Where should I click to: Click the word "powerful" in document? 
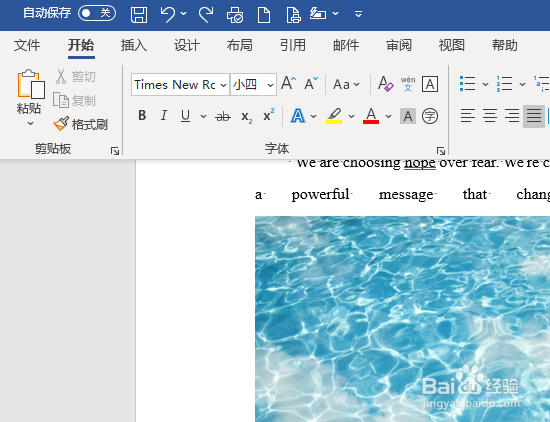click(321, 195)
